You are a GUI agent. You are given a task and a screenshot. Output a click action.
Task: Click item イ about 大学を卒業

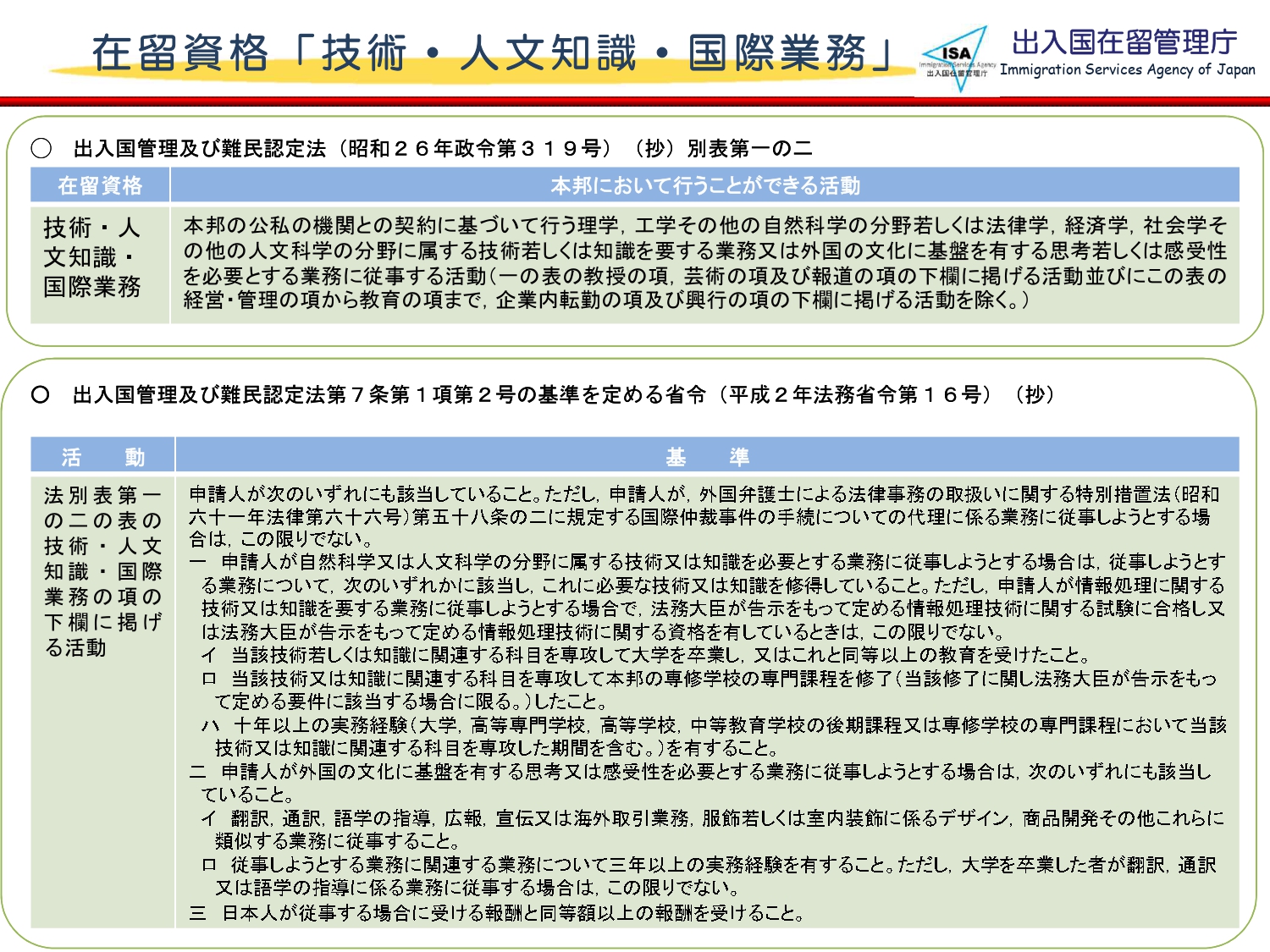[646, 655]
